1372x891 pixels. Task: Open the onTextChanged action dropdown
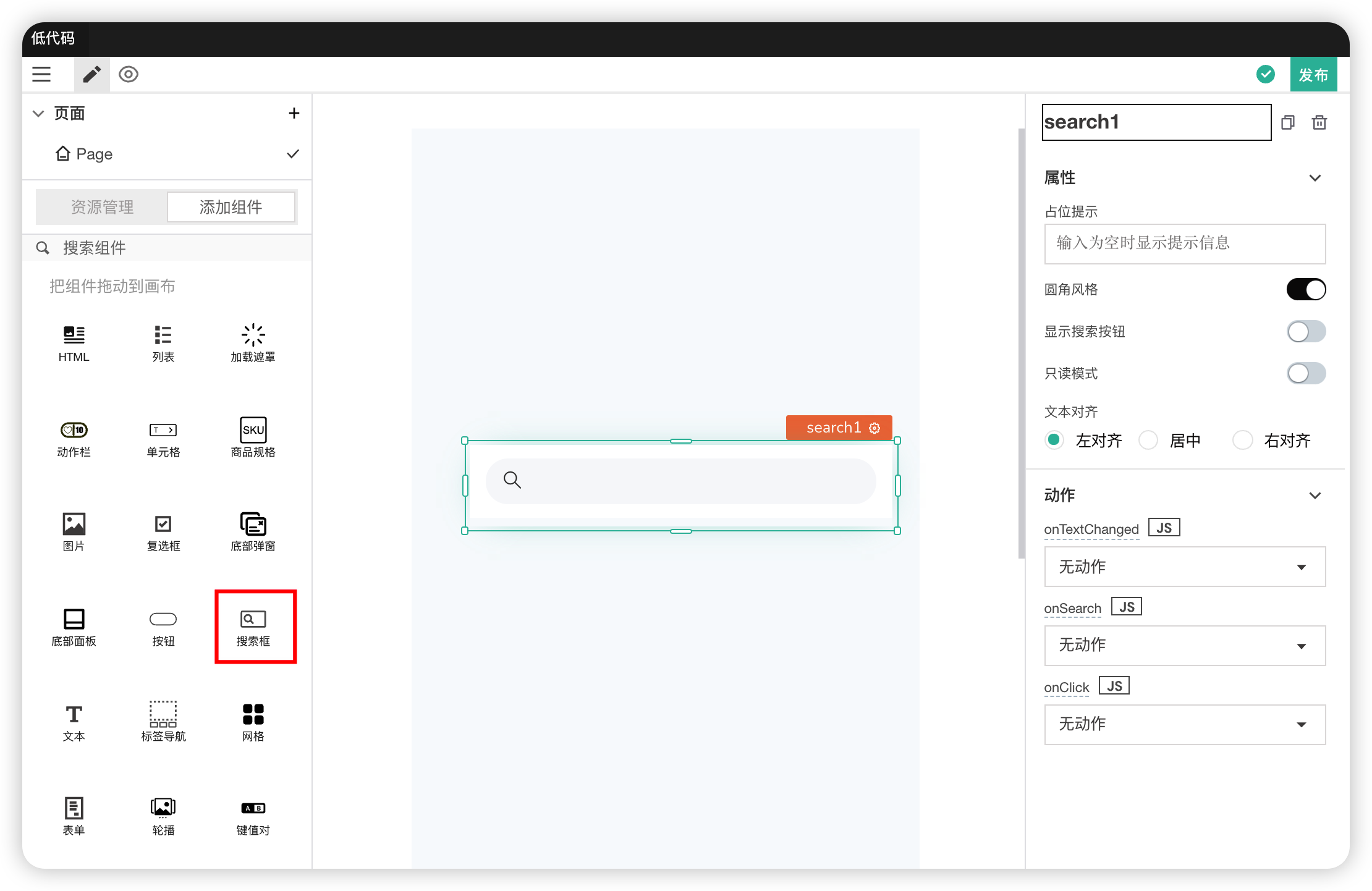point(1184,567)
